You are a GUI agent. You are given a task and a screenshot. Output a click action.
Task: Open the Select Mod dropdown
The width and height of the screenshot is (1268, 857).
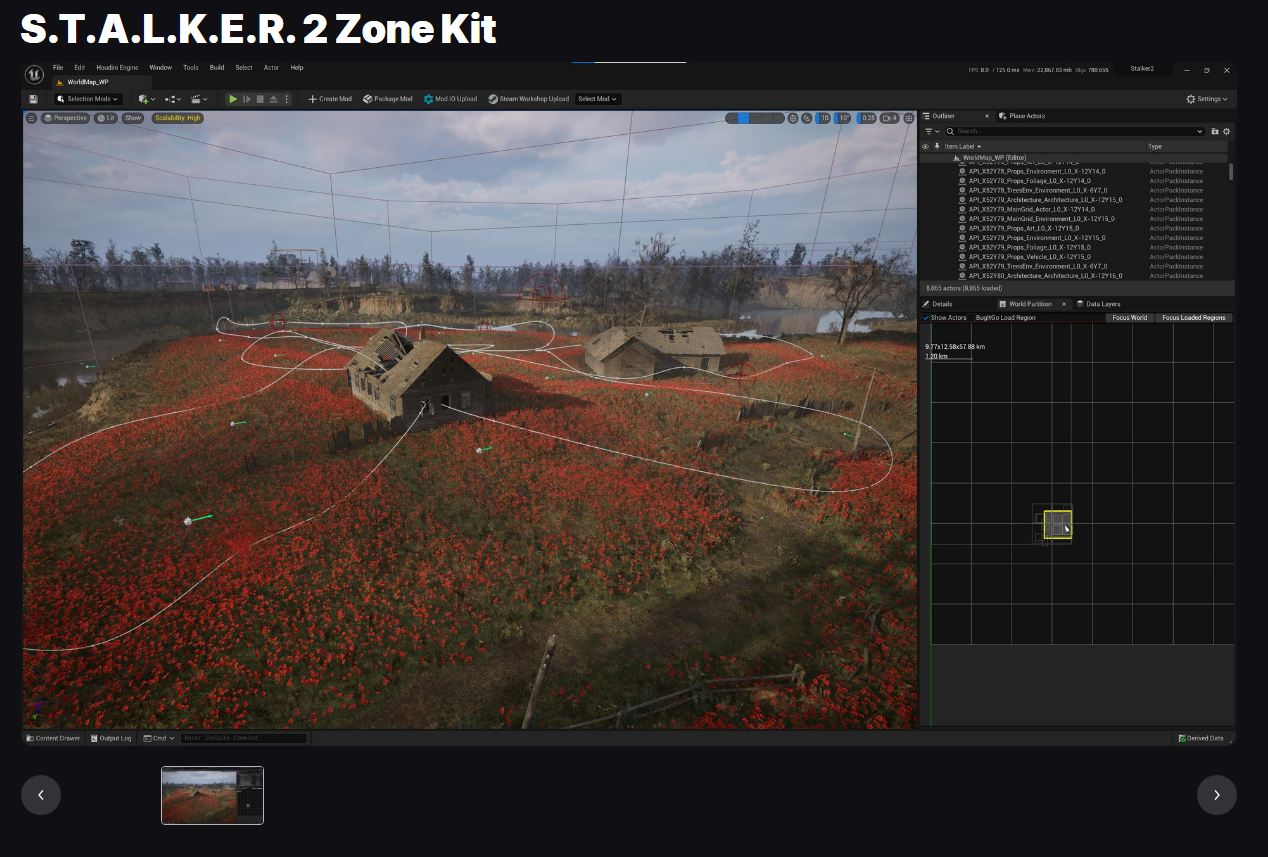point(598,99)
